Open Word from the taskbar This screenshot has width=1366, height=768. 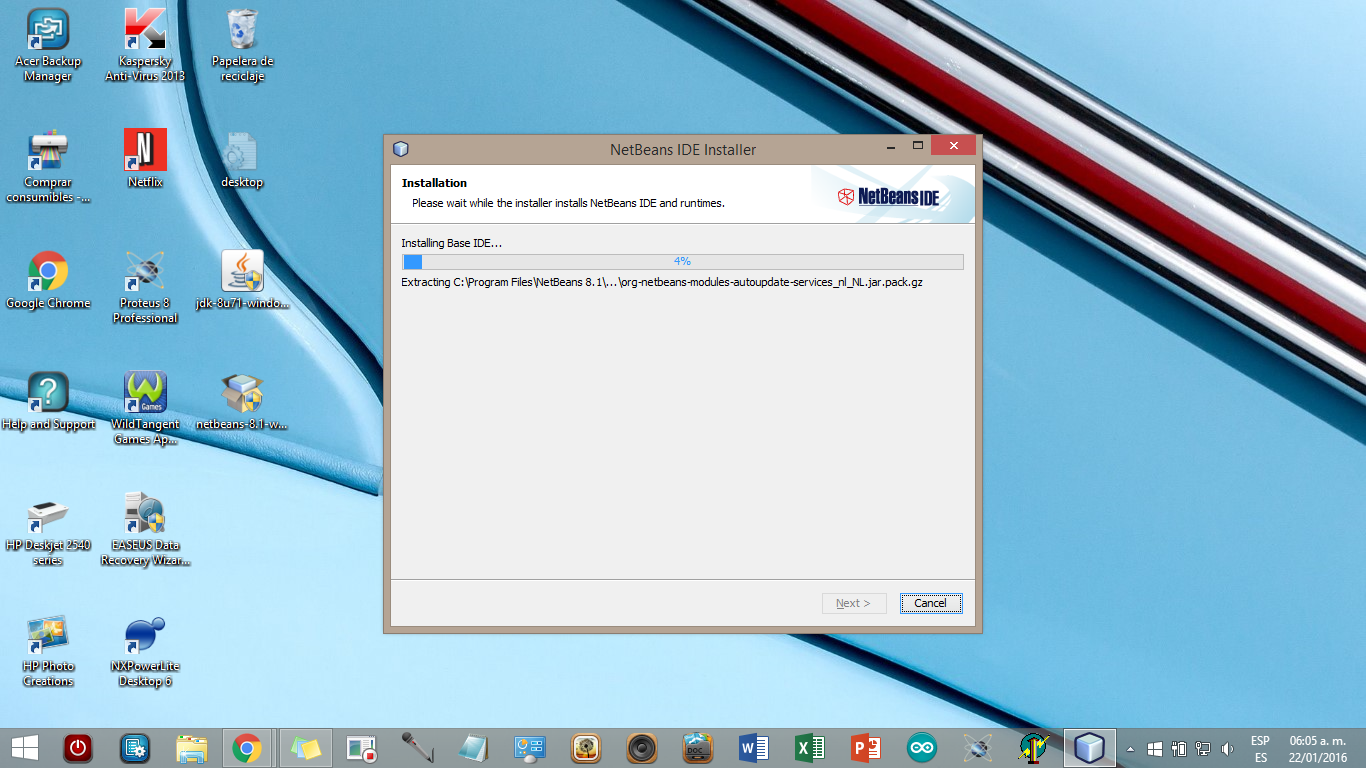click(753, 748)
